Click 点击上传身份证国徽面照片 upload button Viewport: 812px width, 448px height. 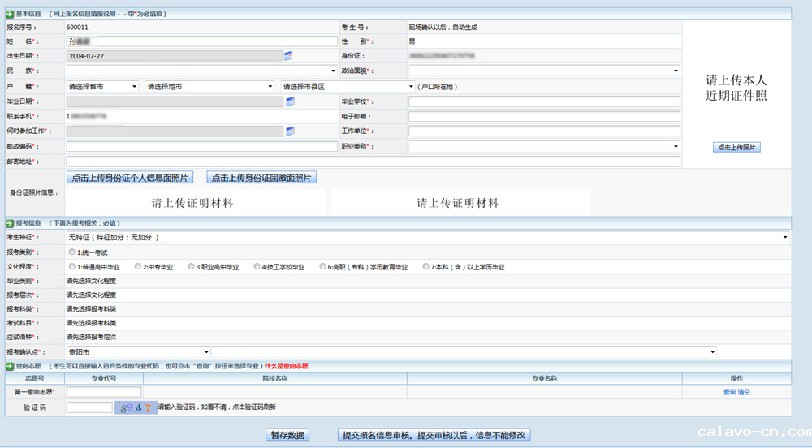[261, 177]
